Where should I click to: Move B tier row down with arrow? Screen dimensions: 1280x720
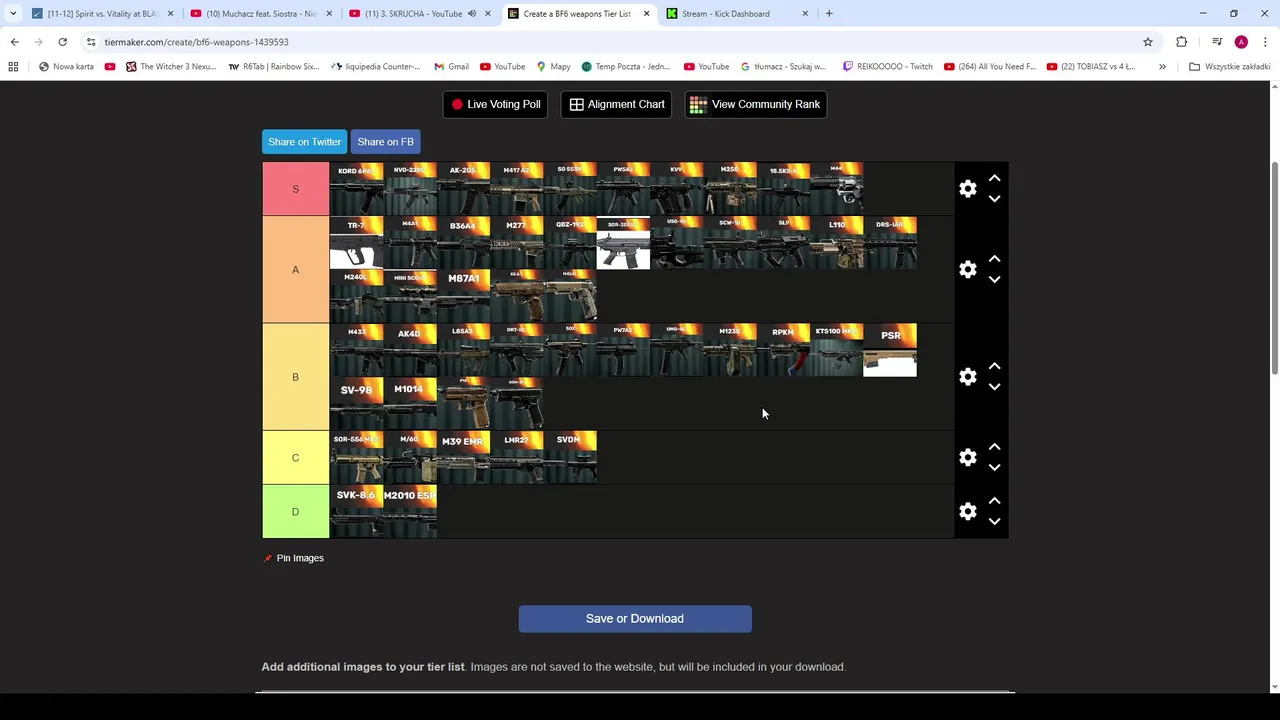(x=994, y=387)
